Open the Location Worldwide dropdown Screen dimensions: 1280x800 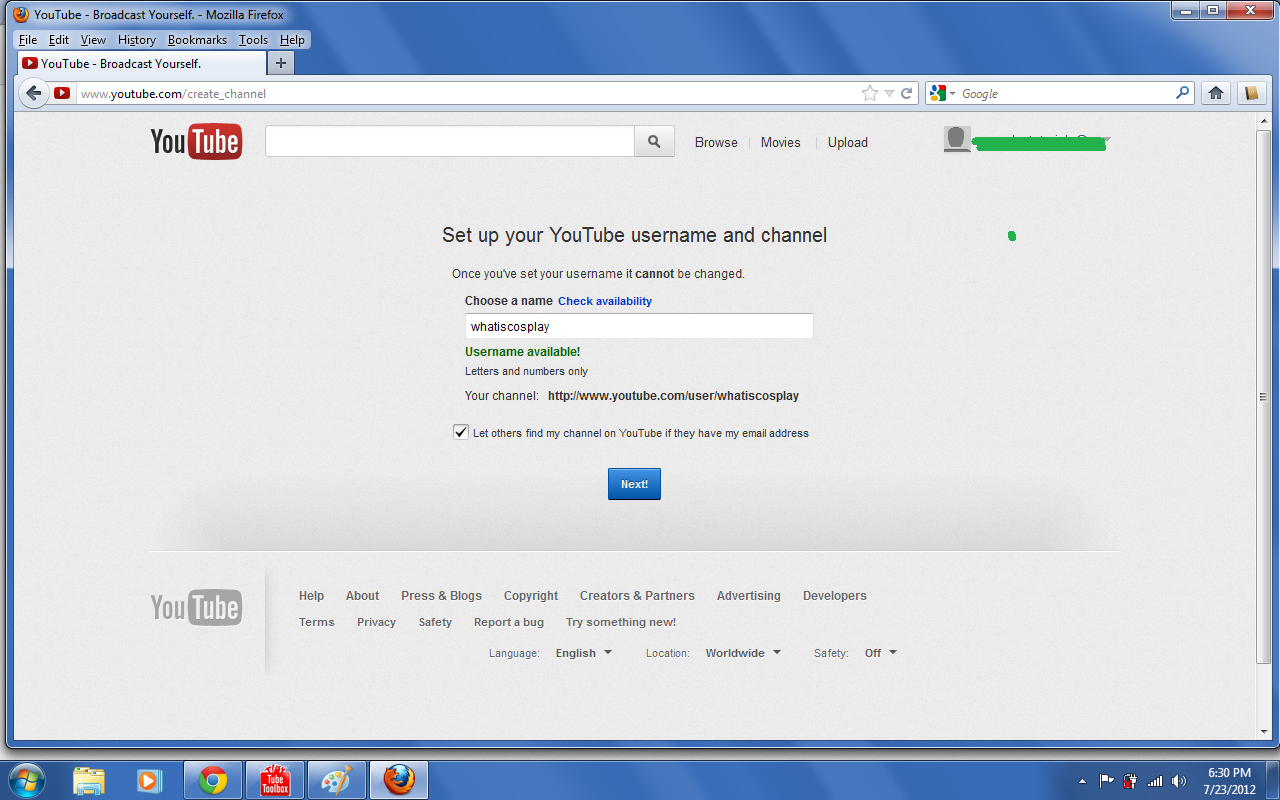click(743, 653)
